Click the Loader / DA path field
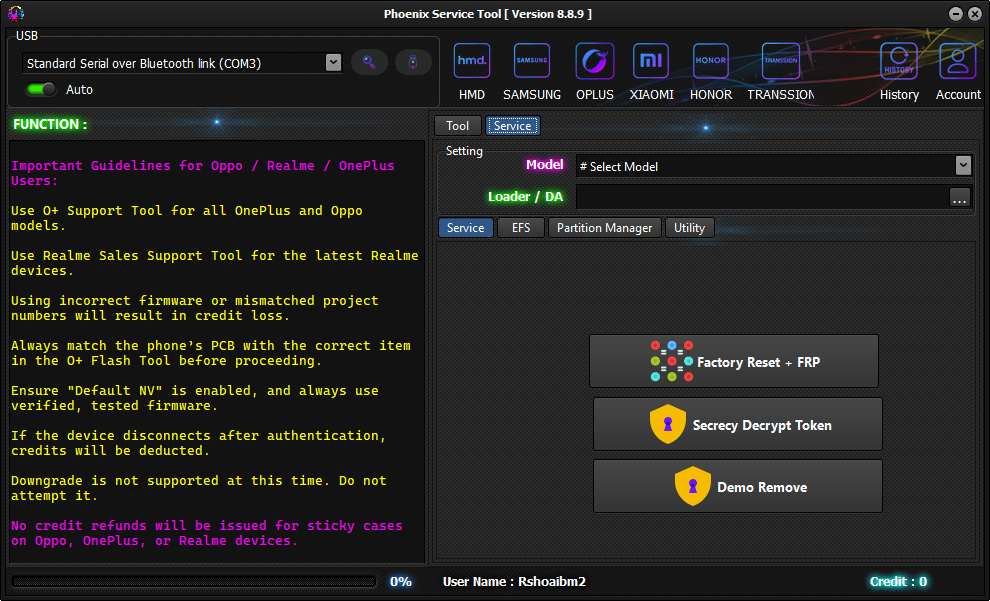 tap(763, 197)
